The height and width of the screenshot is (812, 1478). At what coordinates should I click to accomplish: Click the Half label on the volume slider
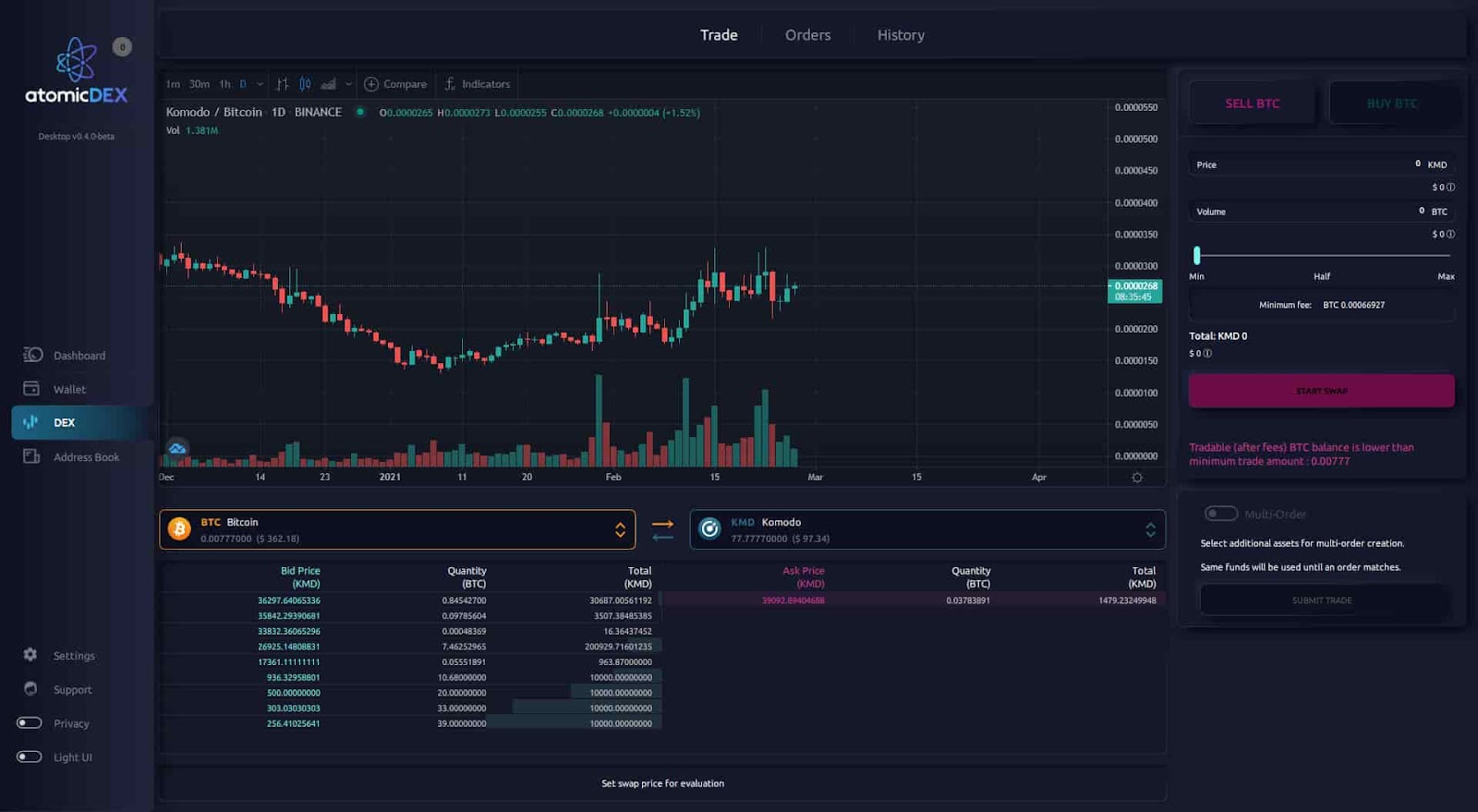pos(1322,276)
